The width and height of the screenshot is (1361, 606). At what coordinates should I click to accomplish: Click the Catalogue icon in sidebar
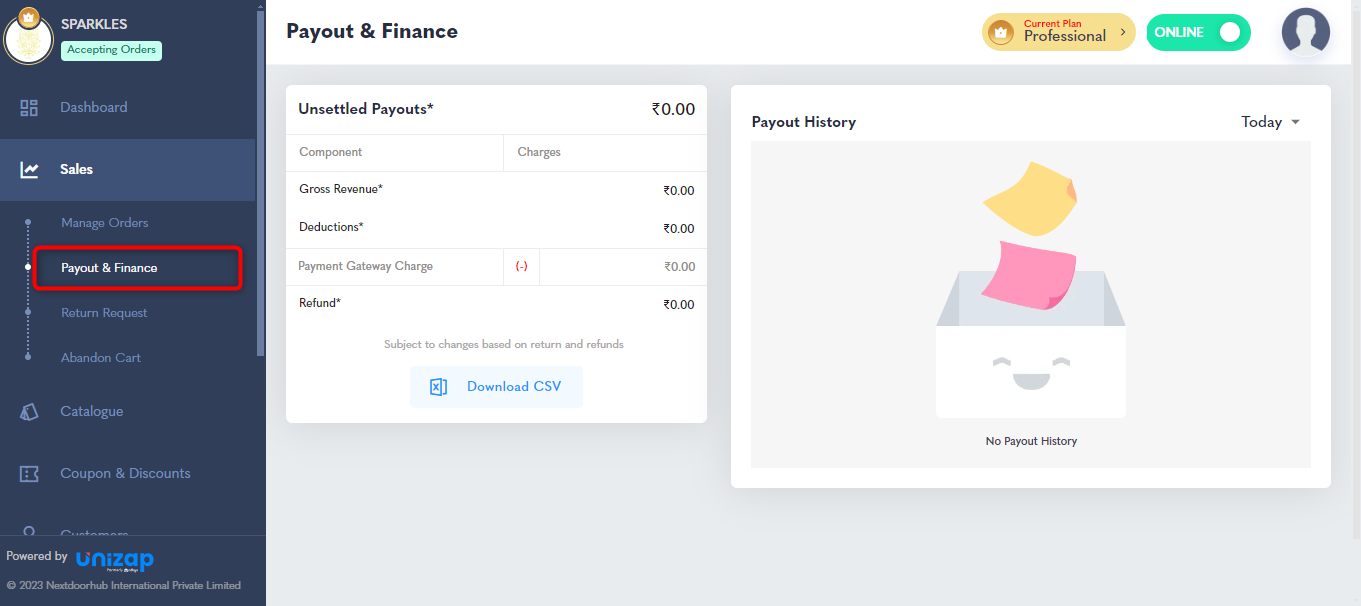(29, 412)
